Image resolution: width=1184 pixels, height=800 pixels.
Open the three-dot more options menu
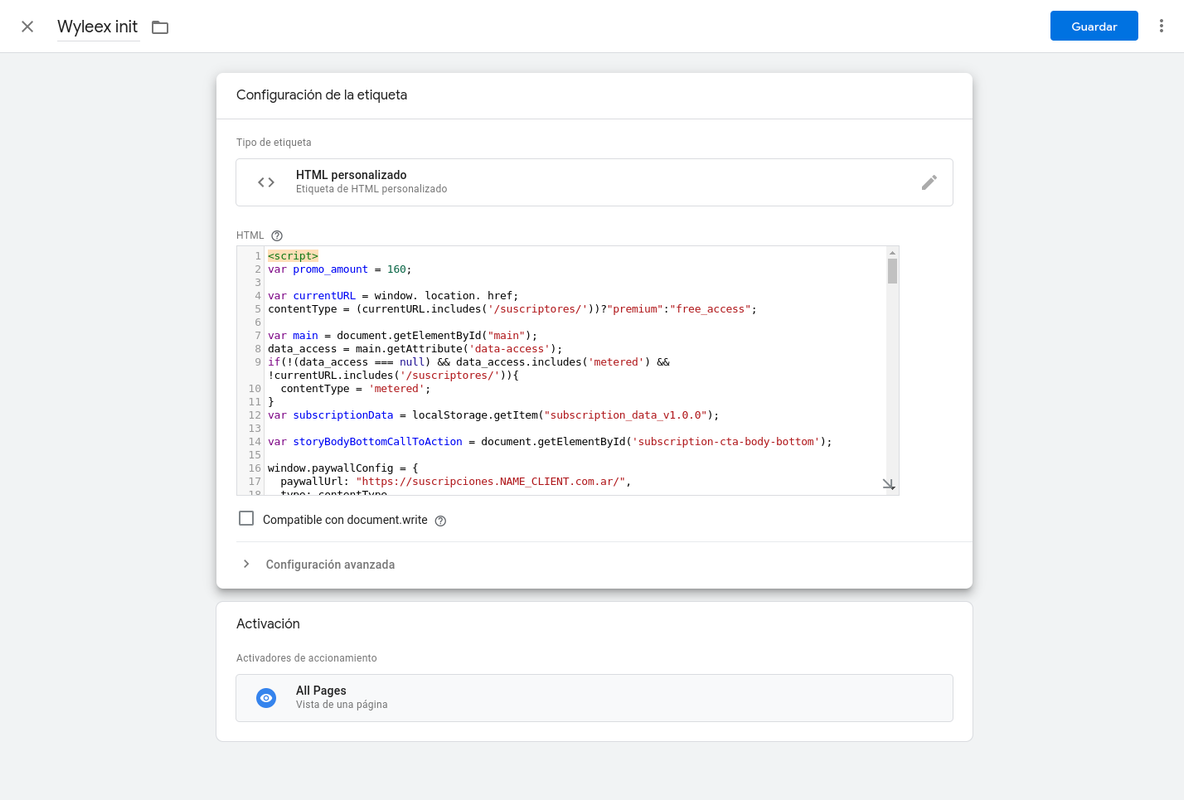1161,26
